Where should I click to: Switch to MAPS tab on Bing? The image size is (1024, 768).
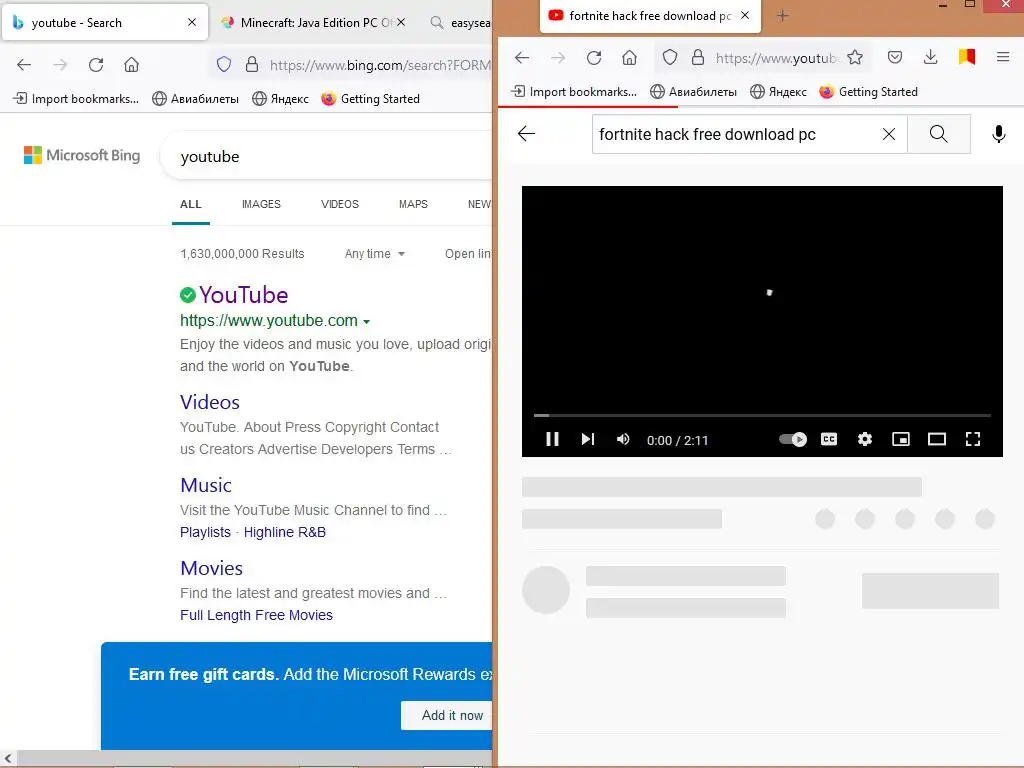pyautogui.click(x=413, y=204)
